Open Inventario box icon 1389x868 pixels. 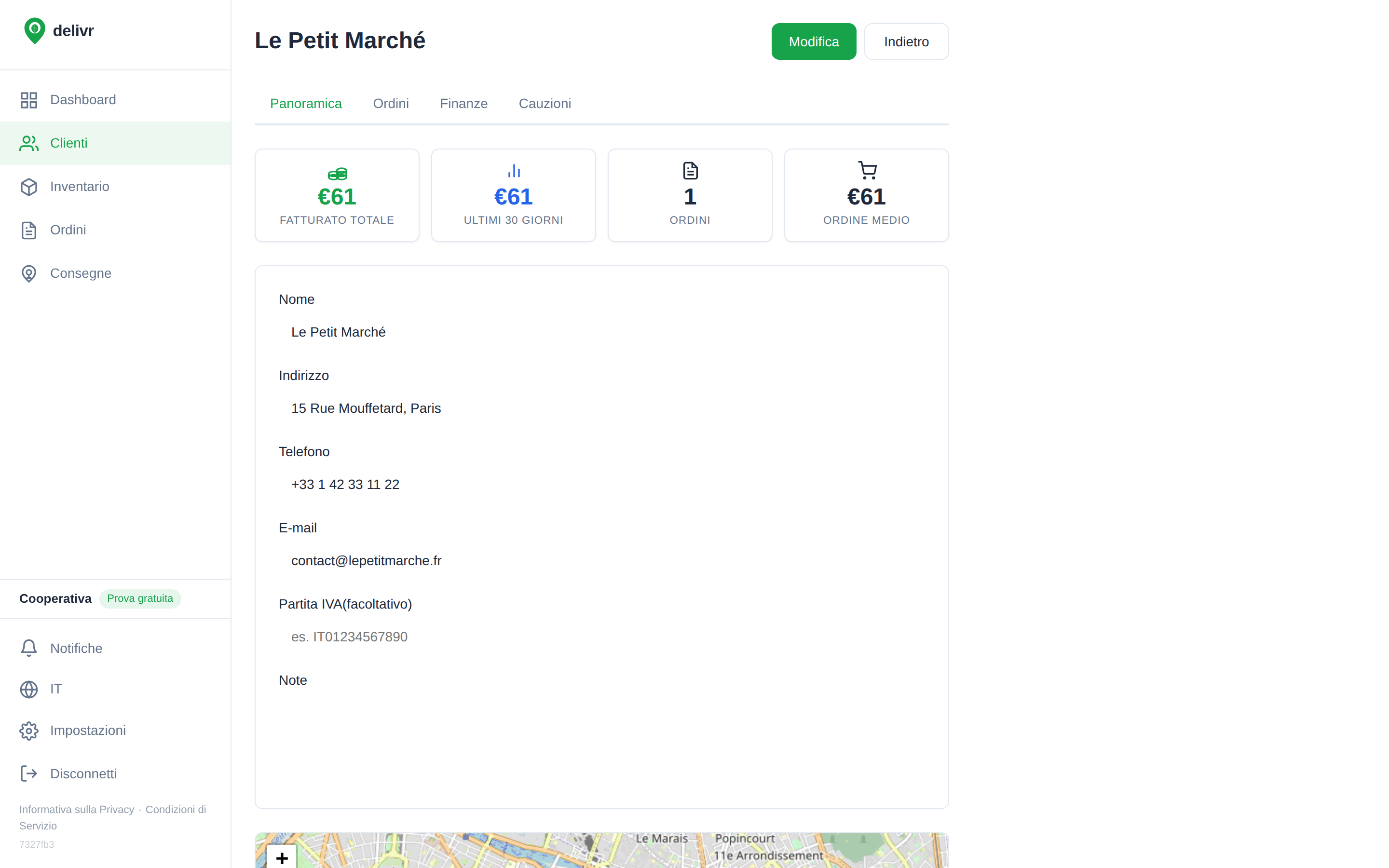pyautogui.click(x=29, y=187)
